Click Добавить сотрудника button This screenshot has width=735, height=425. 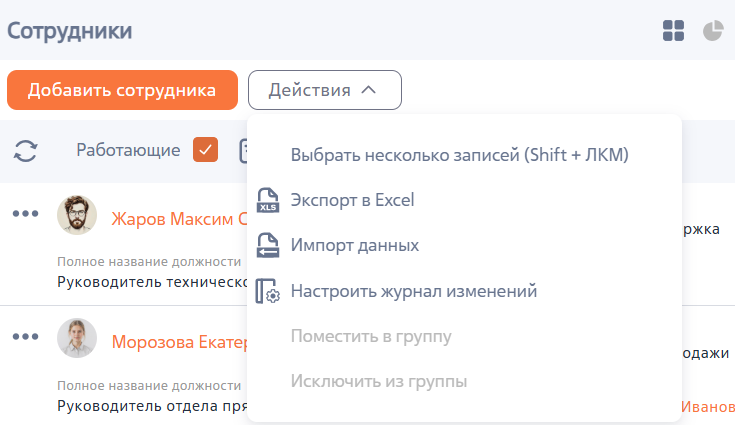click(x=122, y=90)
